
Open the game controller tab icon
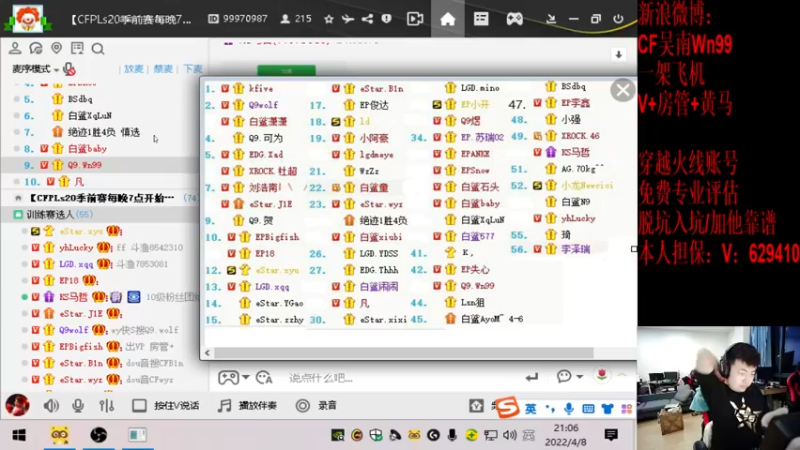tap(514, 19)
